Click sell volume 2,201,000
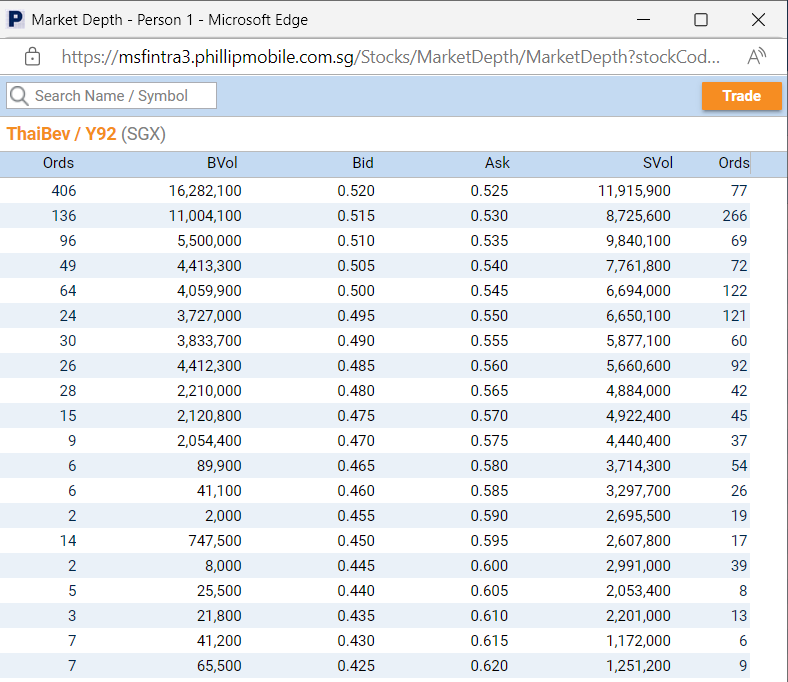 (638, 616)
